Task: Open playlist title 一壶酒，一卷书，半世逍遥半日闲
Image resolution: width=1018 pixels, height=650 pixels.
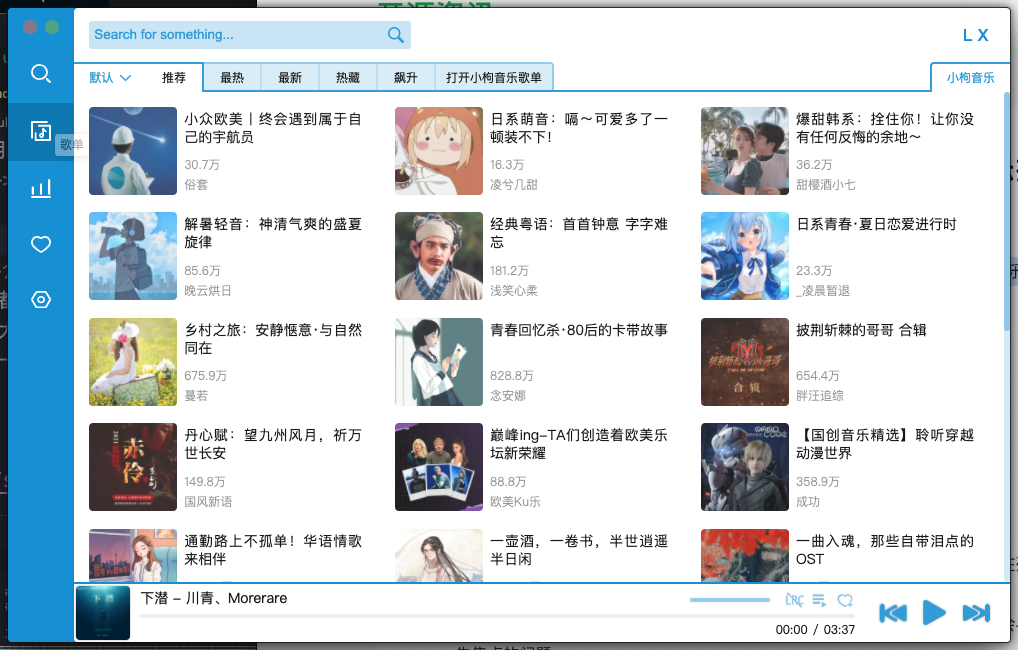Action: tap(578, 550)
